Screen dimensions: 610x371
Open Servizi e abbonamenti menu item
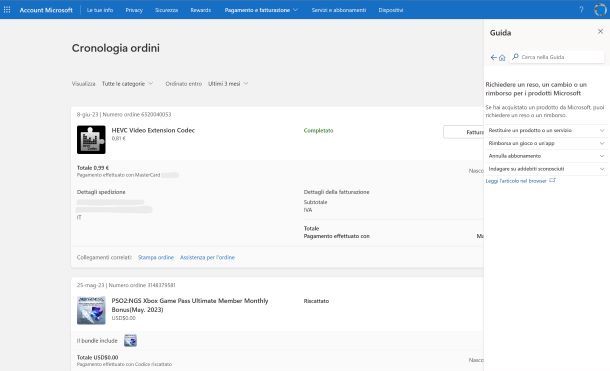tap(339, 10)
